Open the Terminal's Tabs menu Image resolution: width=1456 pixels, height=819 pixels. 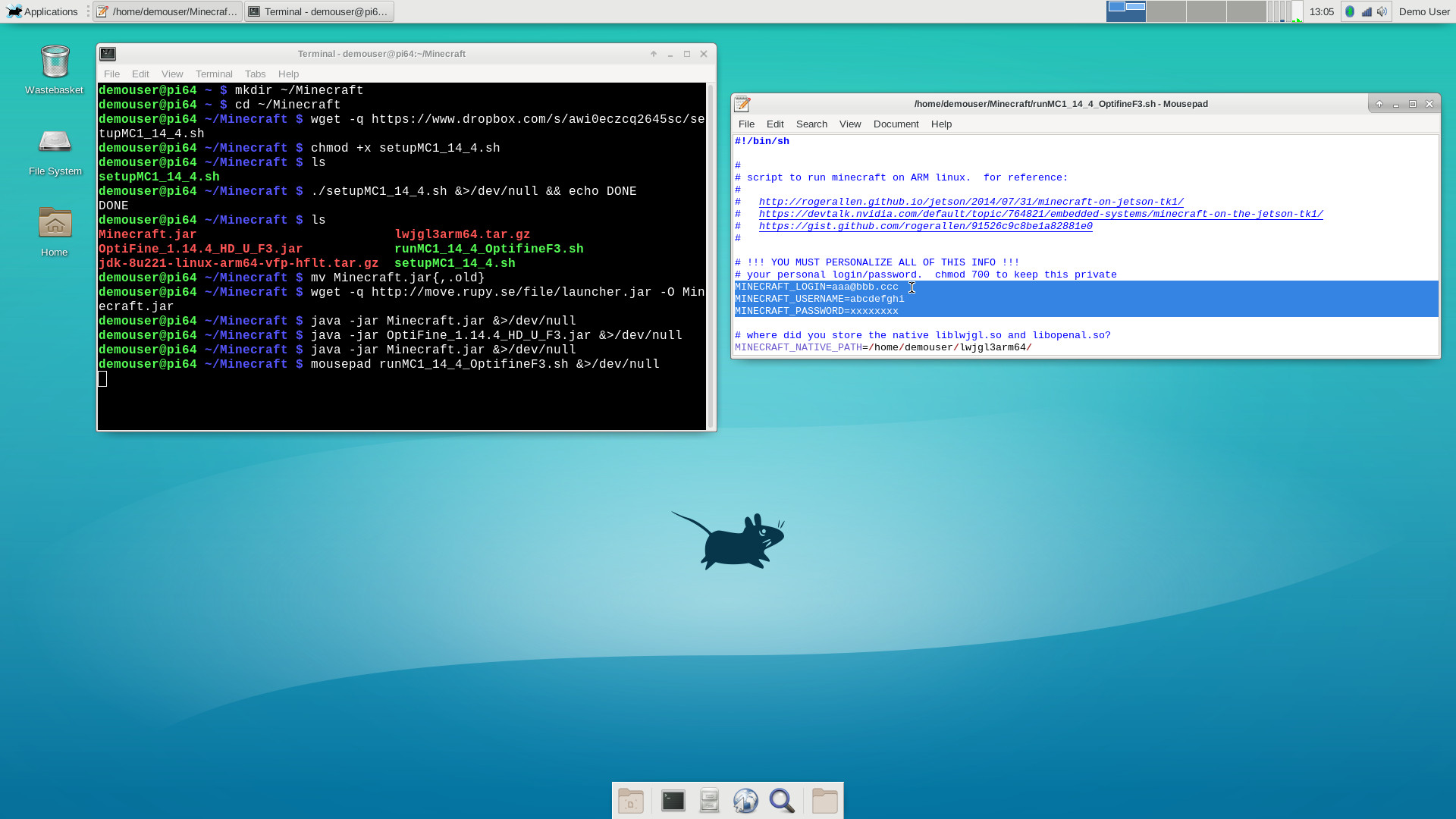[255, 74]
